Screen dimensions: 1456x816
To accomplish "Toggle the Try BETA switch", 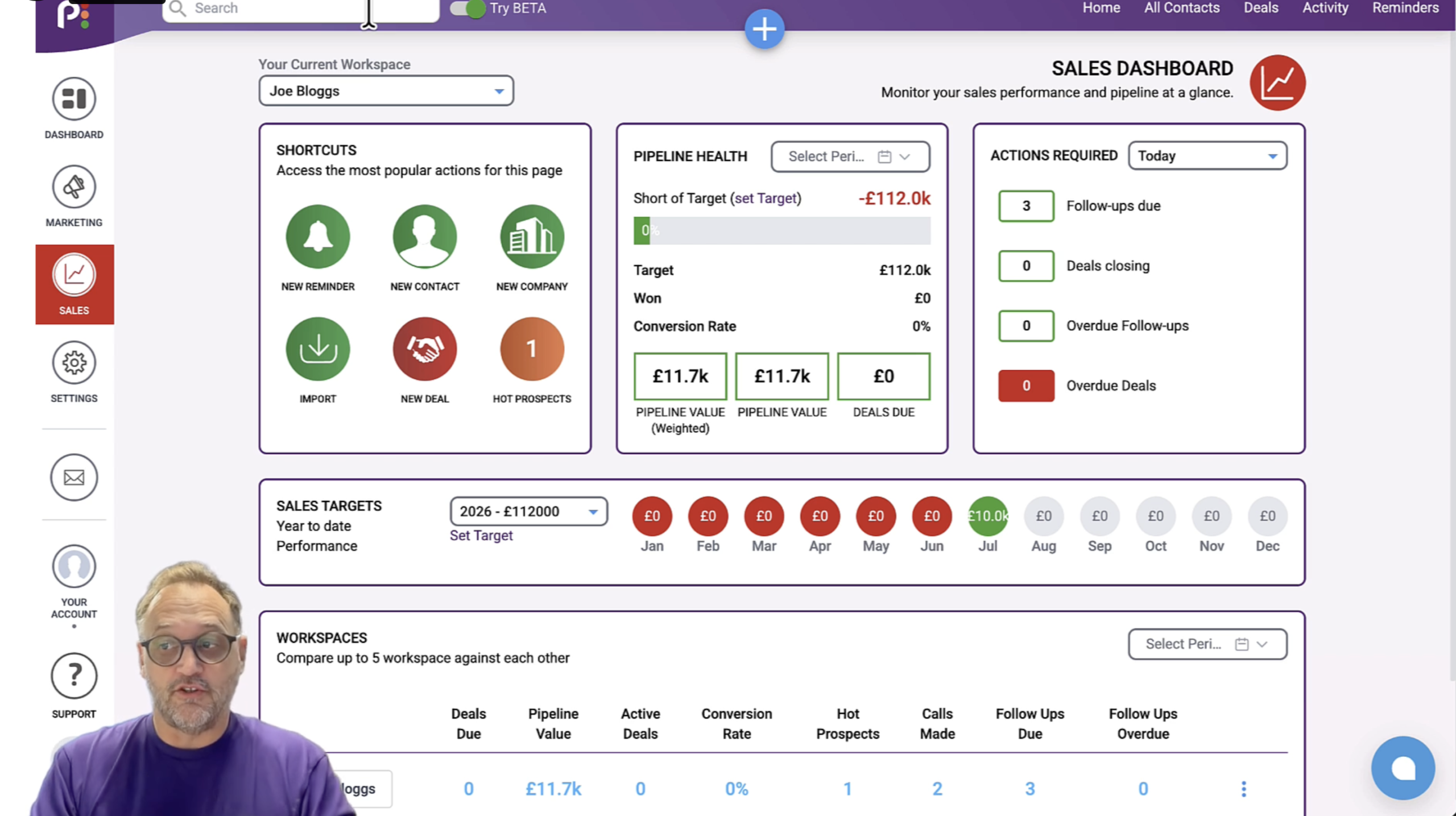I will pyautogui.click(x=468, y=9).
